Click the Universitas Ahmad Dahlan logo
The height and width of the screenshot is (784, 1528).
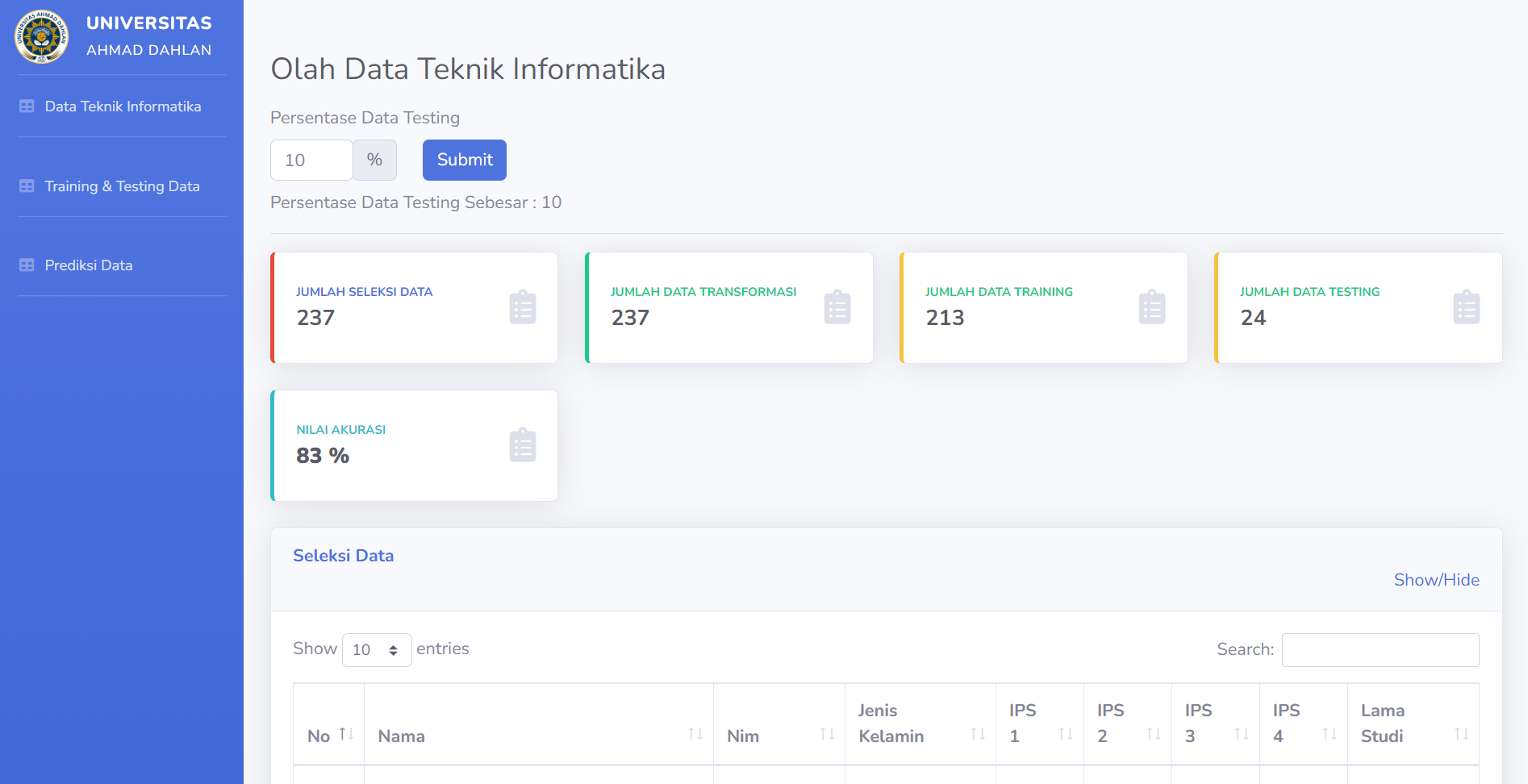click(x=40, y=36)
